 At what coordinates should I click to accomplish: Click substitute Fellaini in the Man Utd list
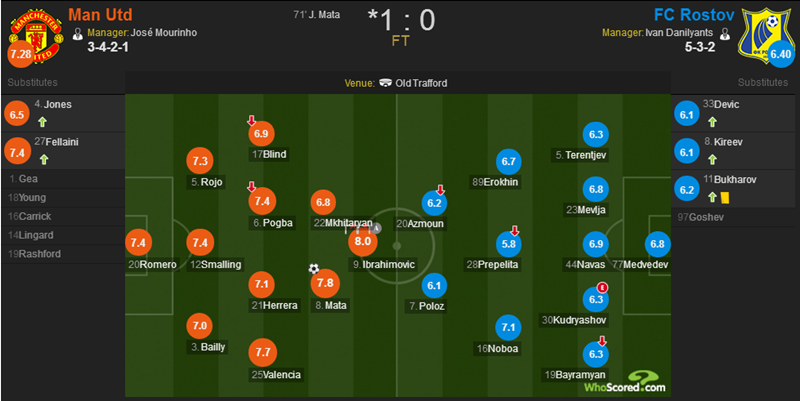click(x=59, y=142)
